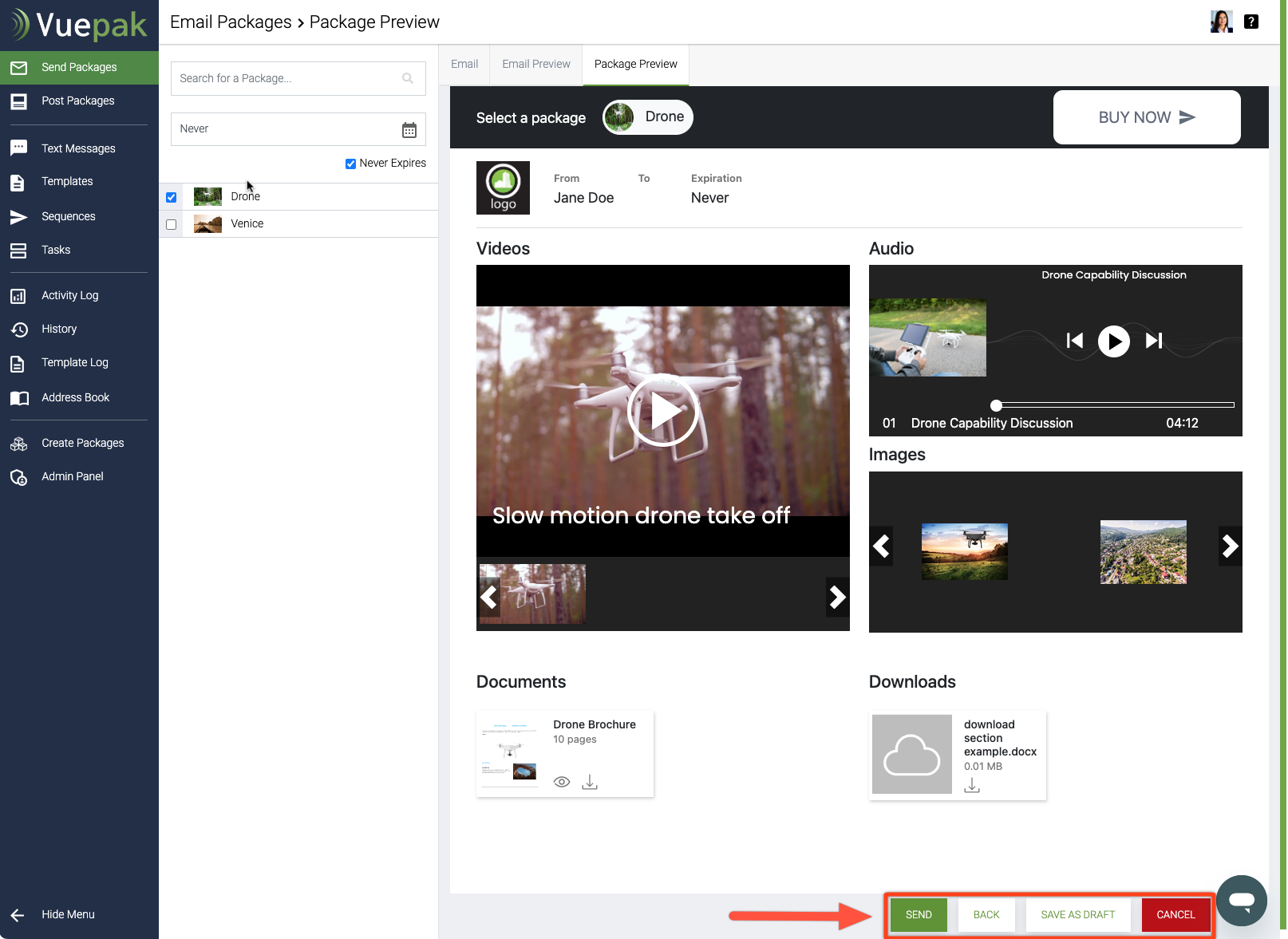Open the chat support bubble

pos(1242,901)
